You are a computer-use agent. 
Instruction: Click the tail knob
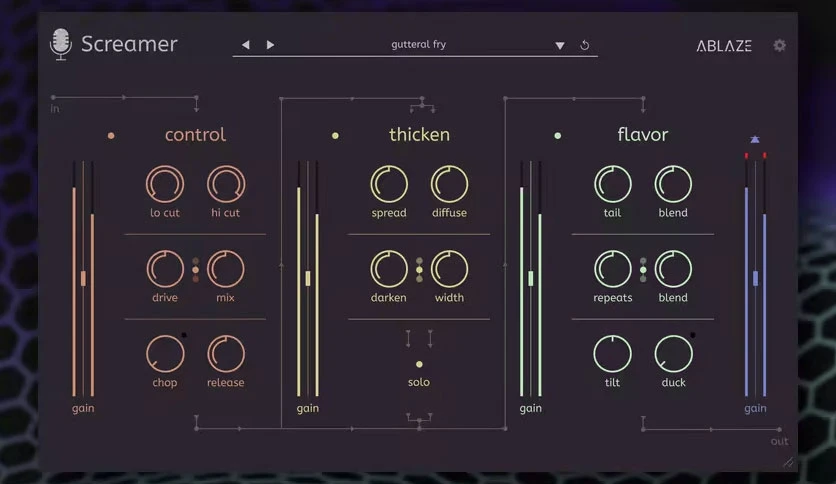[x=613, y=184]
